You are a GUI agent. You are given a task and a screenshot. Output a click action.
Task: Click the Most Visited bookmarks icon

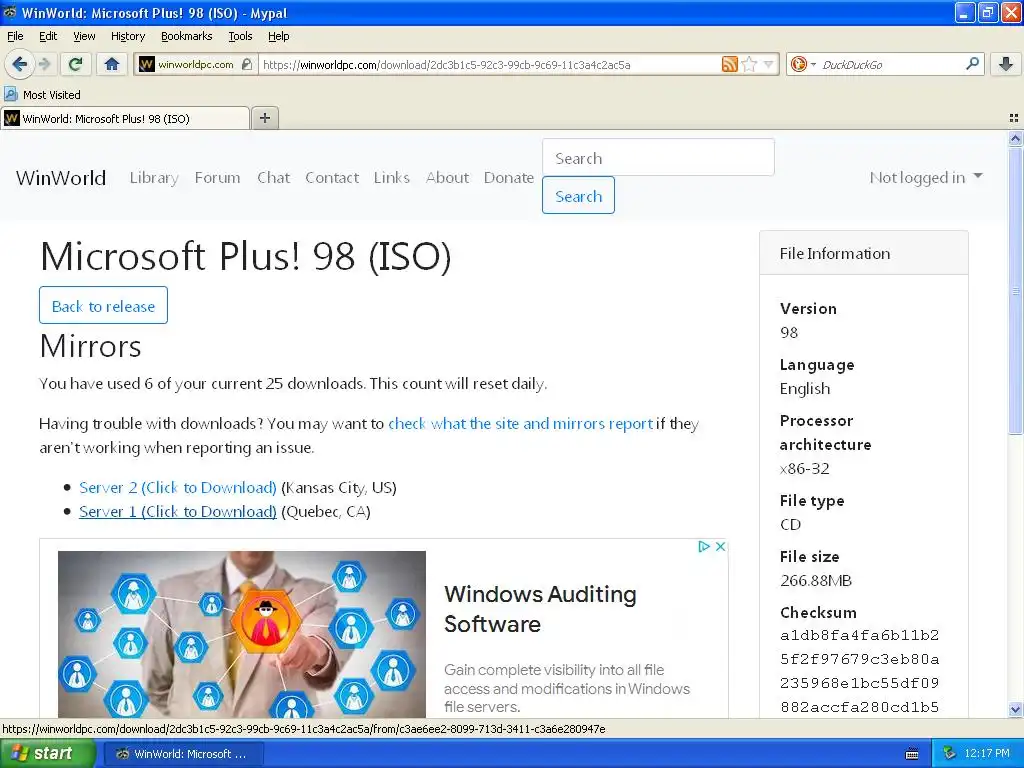(x=10, y=94)
